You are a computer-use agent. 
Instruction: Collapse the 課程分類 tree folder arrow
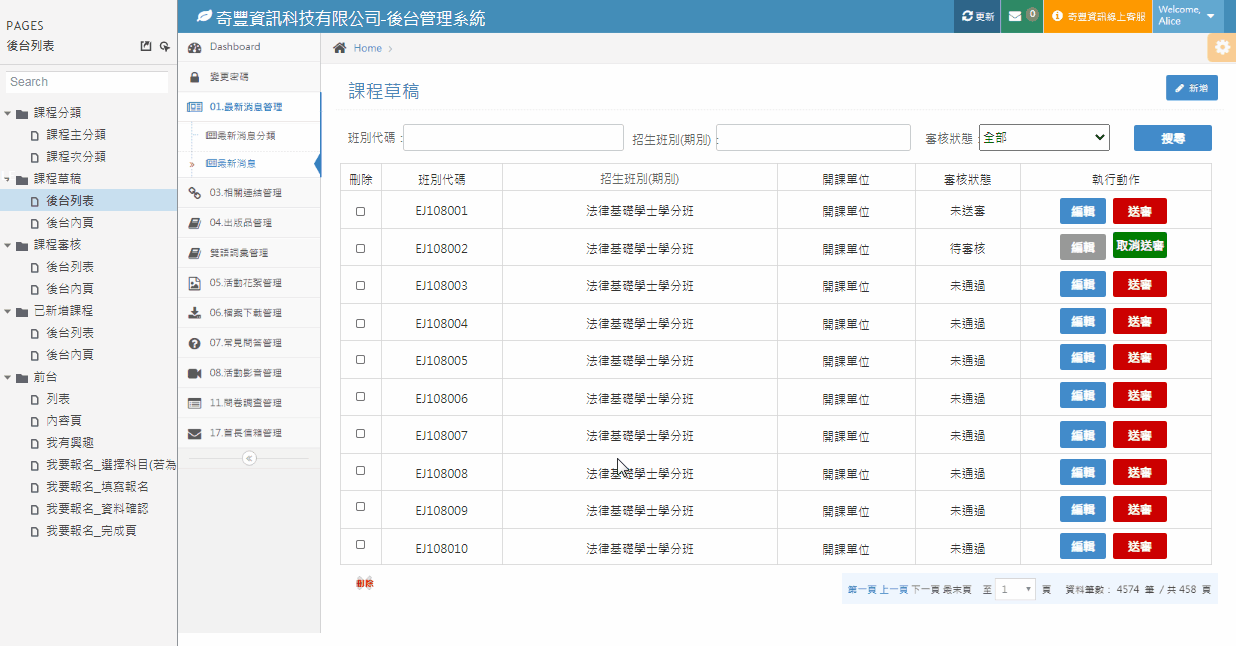pos(8,113)
